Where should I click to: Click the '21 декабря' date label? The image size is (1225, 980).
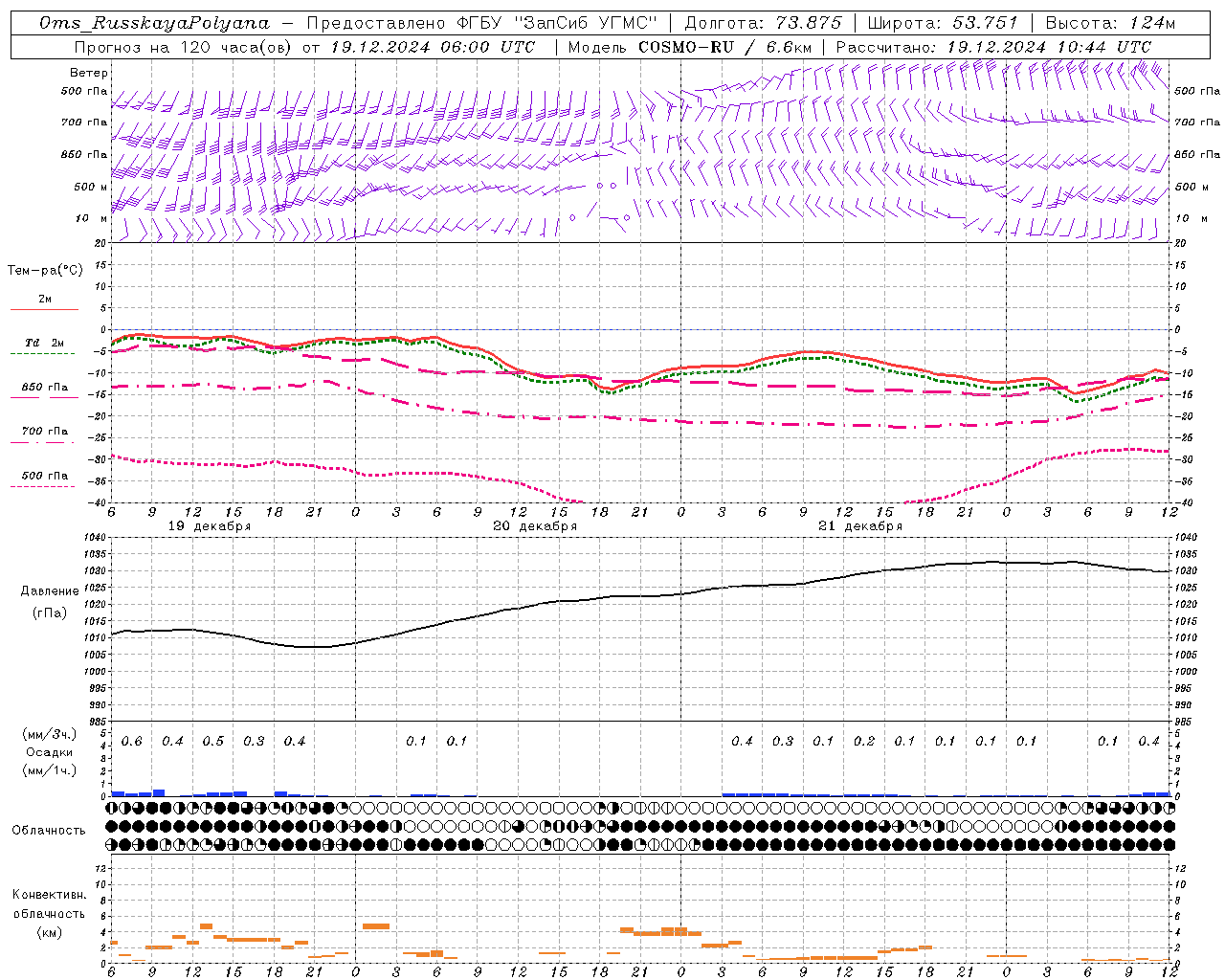pyautogui.click(x=860, y=526)
